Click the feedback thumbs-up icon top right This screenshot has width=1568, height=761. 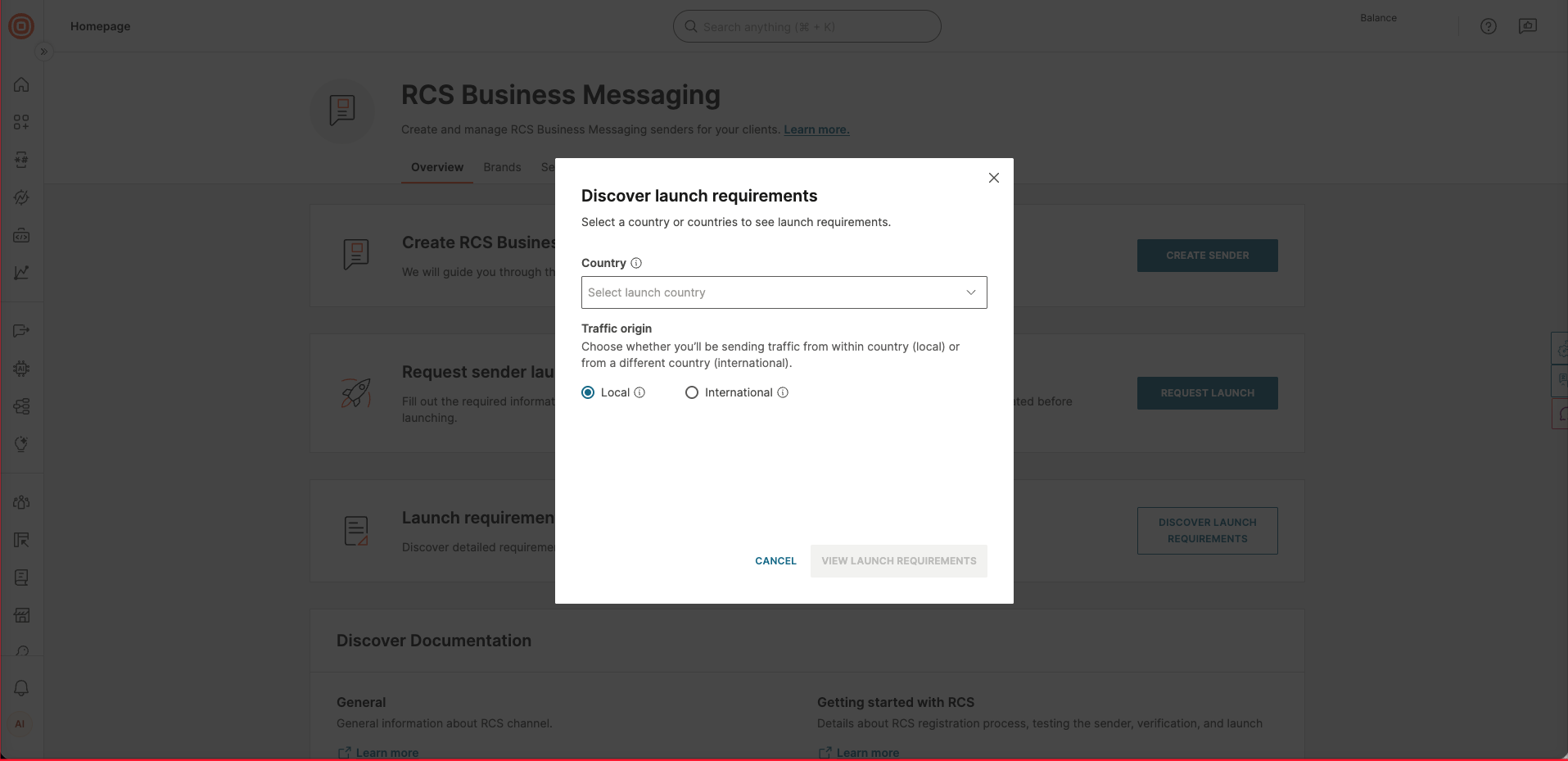[x=1528, y=25]
